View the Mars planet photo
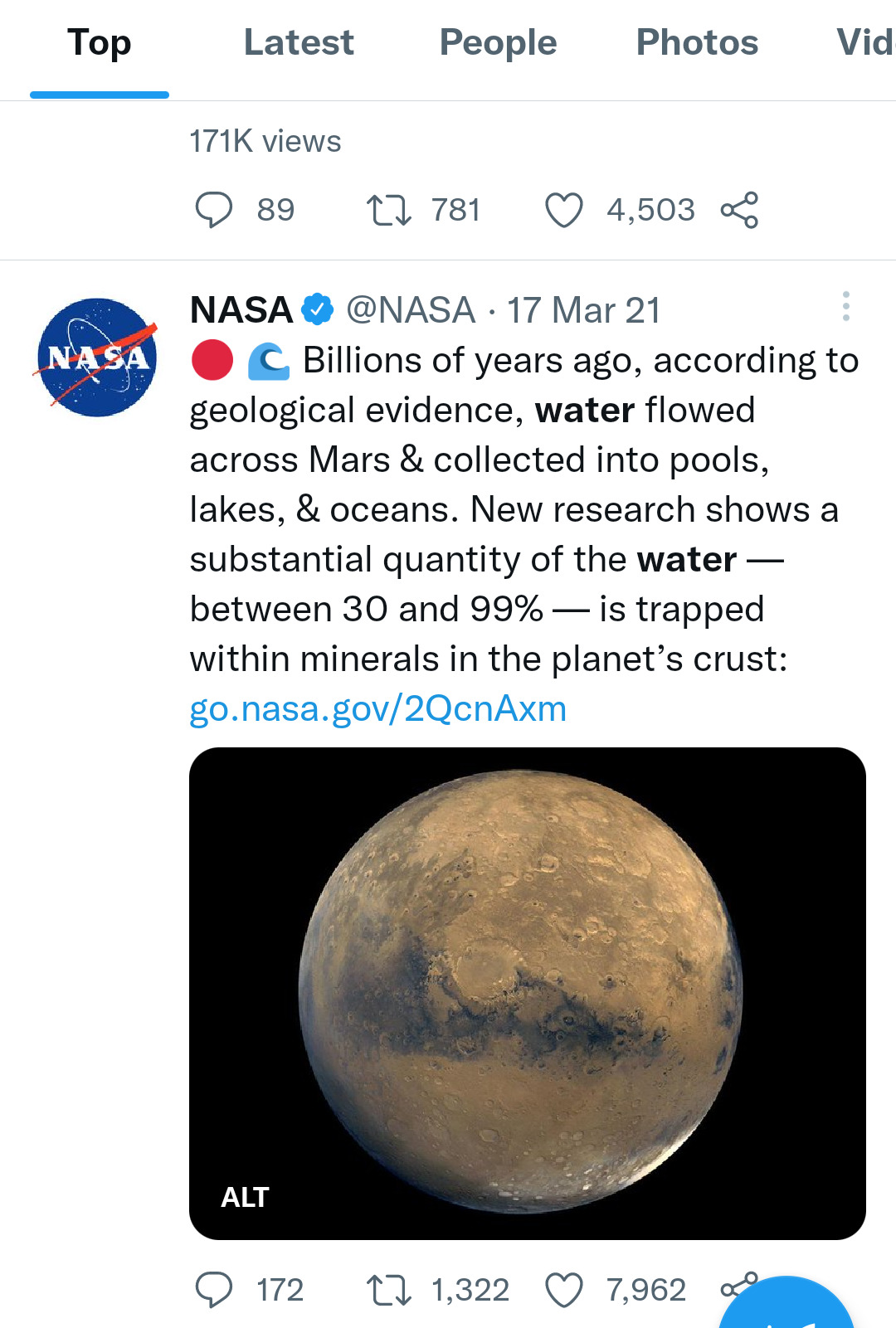The width and height of the screenshot is (896, 1328). [x=528, y=979]
